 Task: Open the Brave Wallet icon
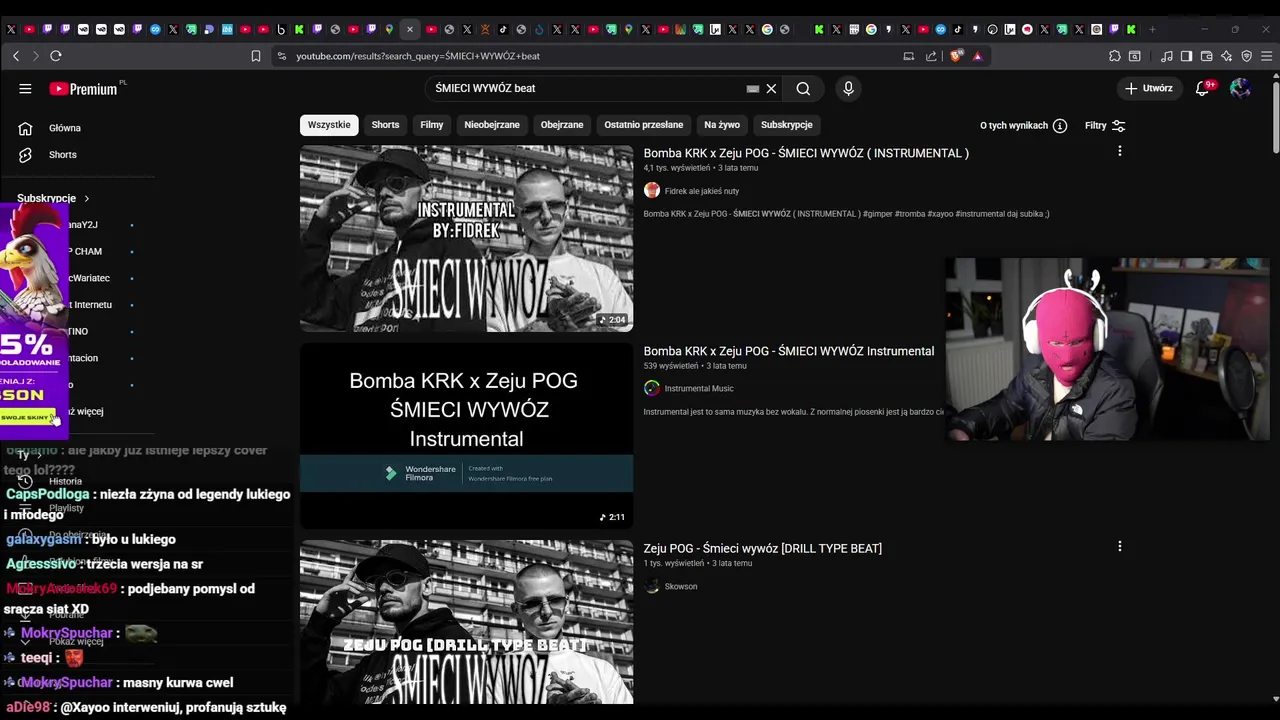coord(1206,56)
